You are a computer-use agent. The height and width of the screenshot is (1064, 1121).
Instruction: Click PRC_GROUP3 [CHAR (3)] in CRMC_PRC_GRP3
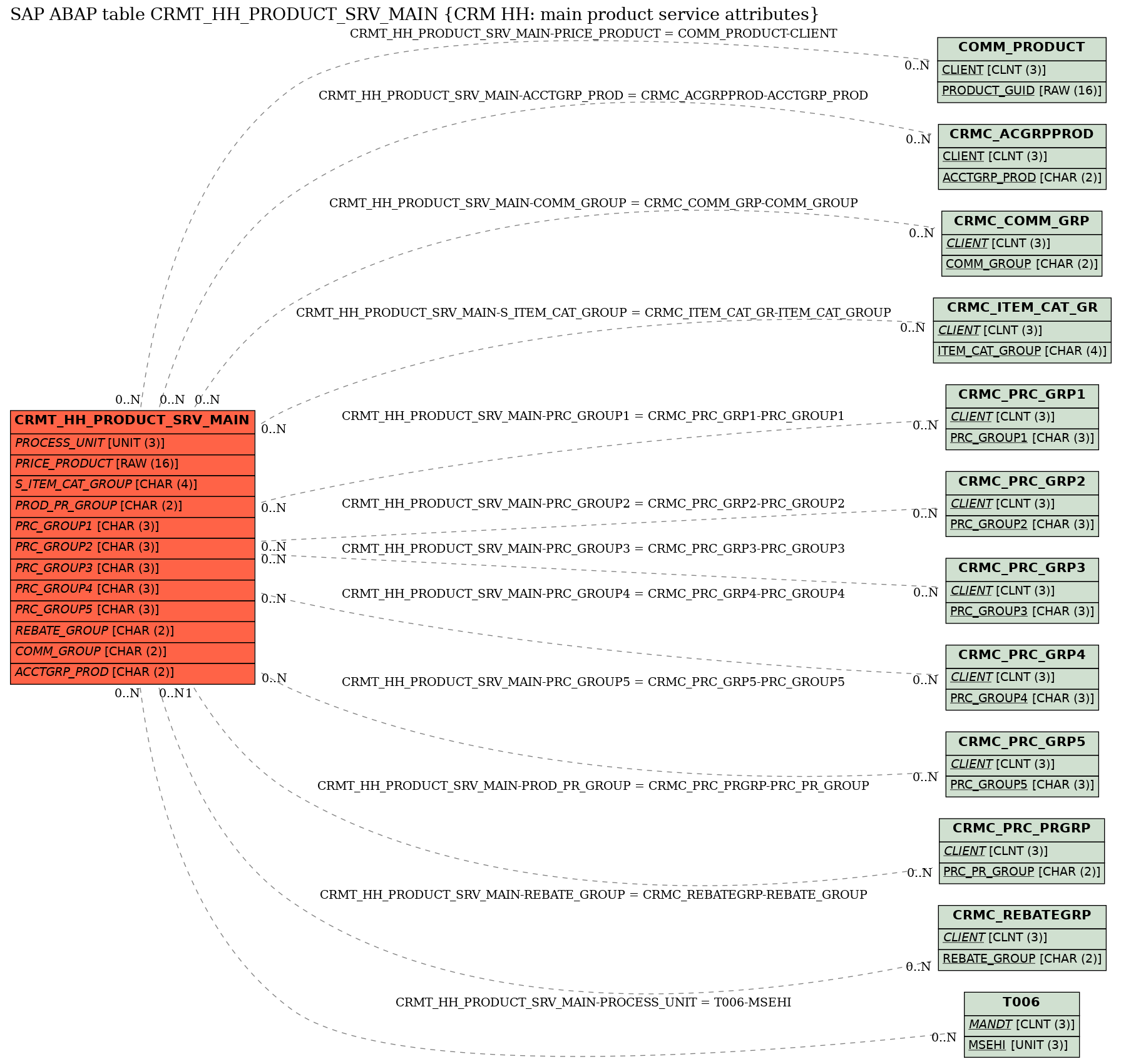pyautogui.click(x=1021, y=612)
